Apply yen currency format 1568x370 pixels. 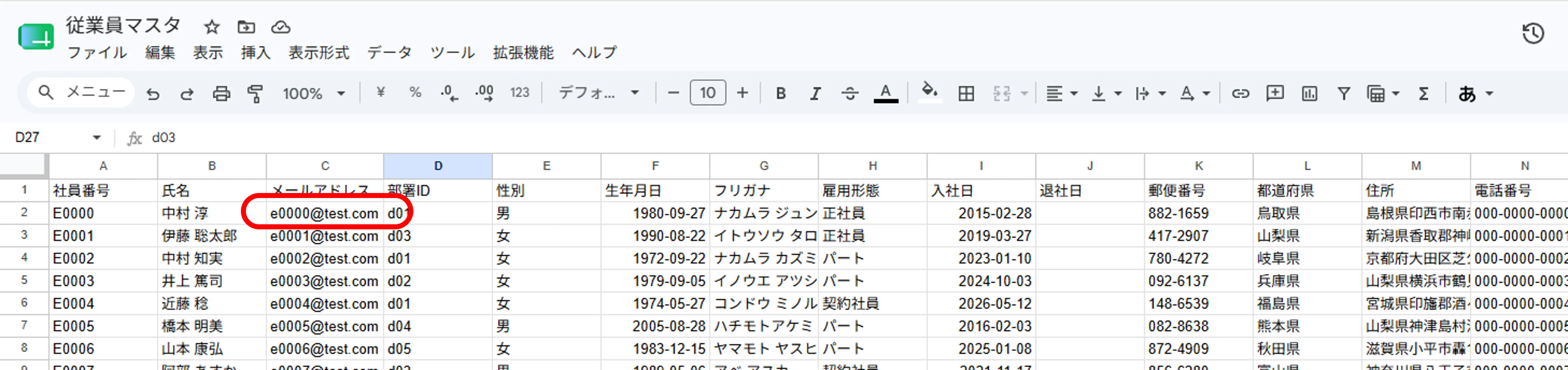tap(381, 93)
